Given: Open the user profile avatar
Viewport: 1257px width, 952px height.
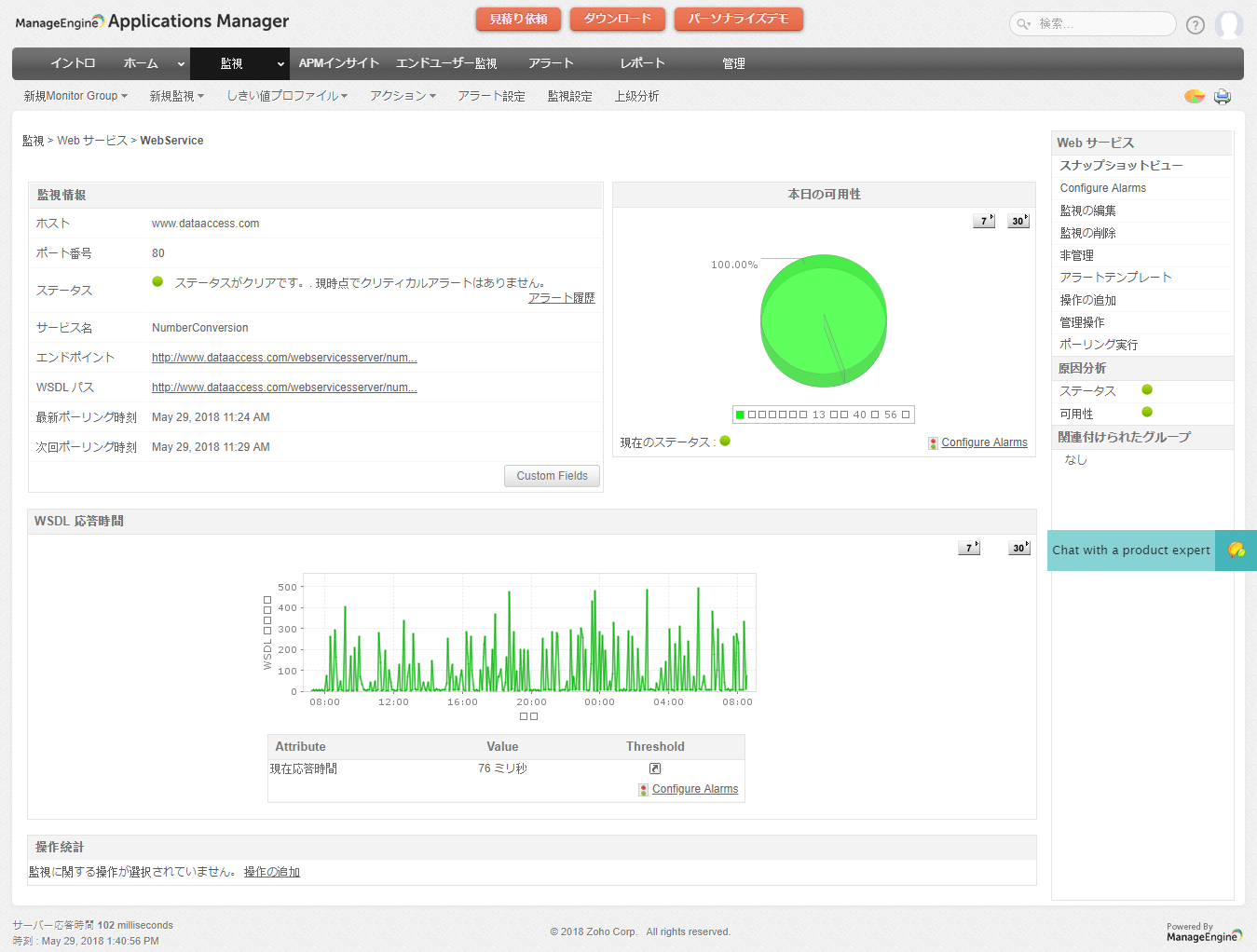Looking at the screenshot, I should point(1229,24).
